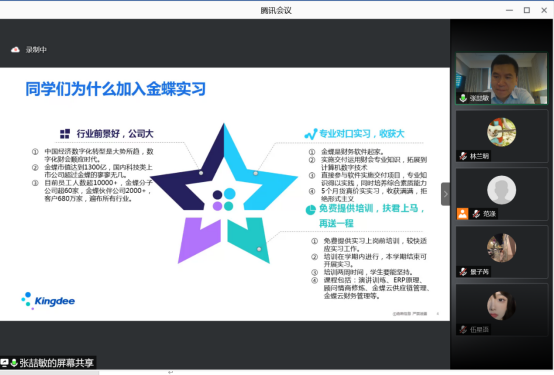Maximize the 腾讯会议 window
The image size is (554, 375).
[x=527, y=10]
